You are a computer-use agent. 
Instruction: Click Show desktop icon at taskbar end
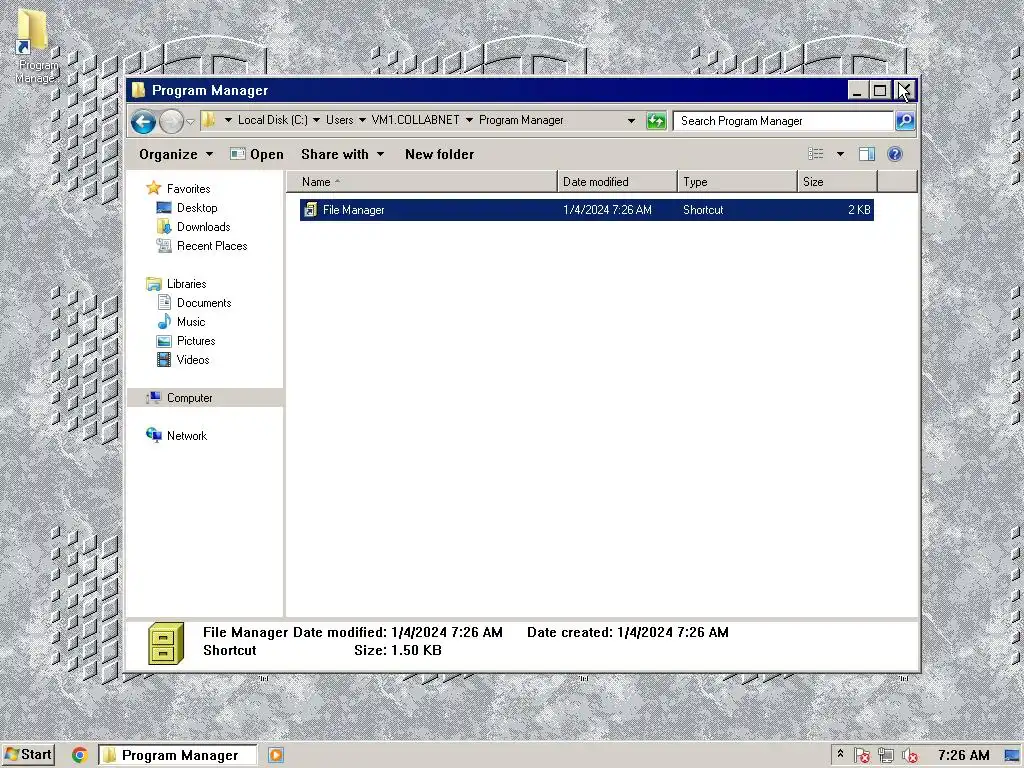[x=1012, y=756]
